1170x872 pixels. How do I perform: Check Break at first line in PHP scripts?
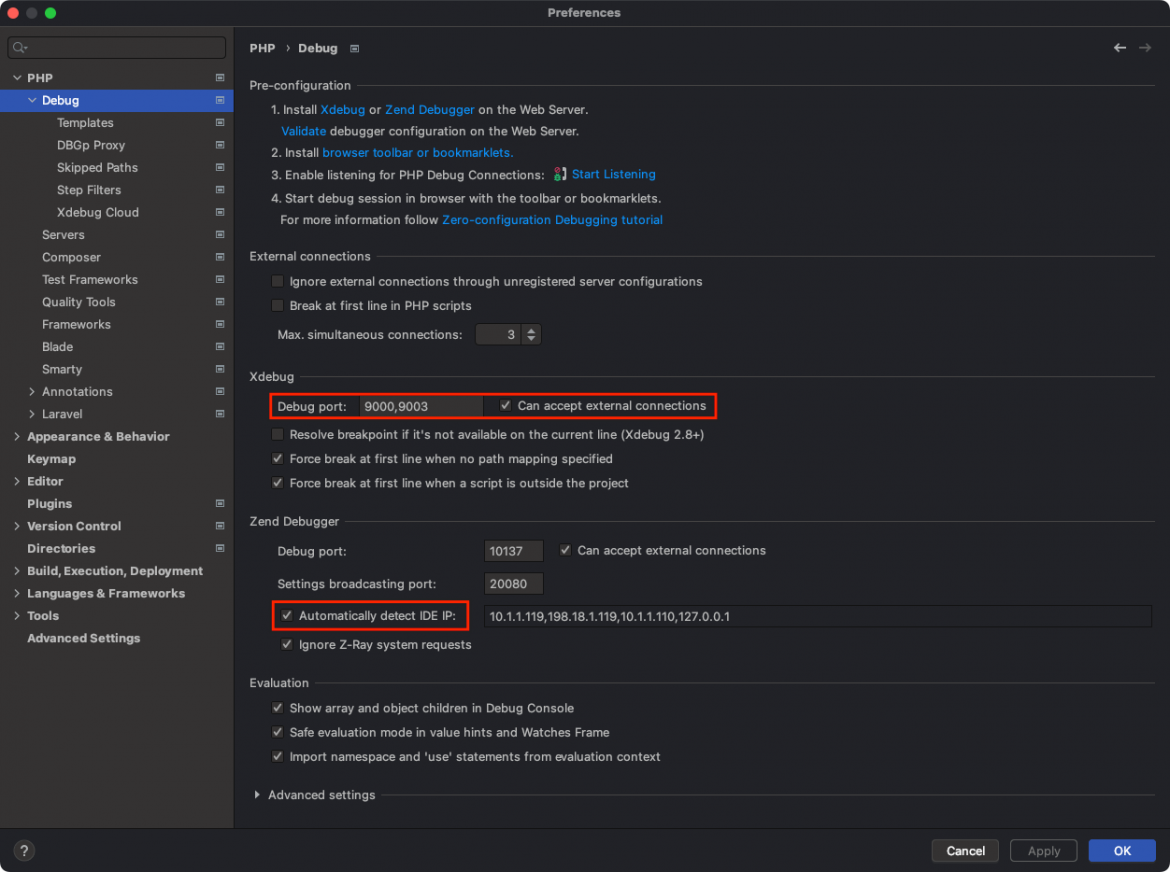278,306
